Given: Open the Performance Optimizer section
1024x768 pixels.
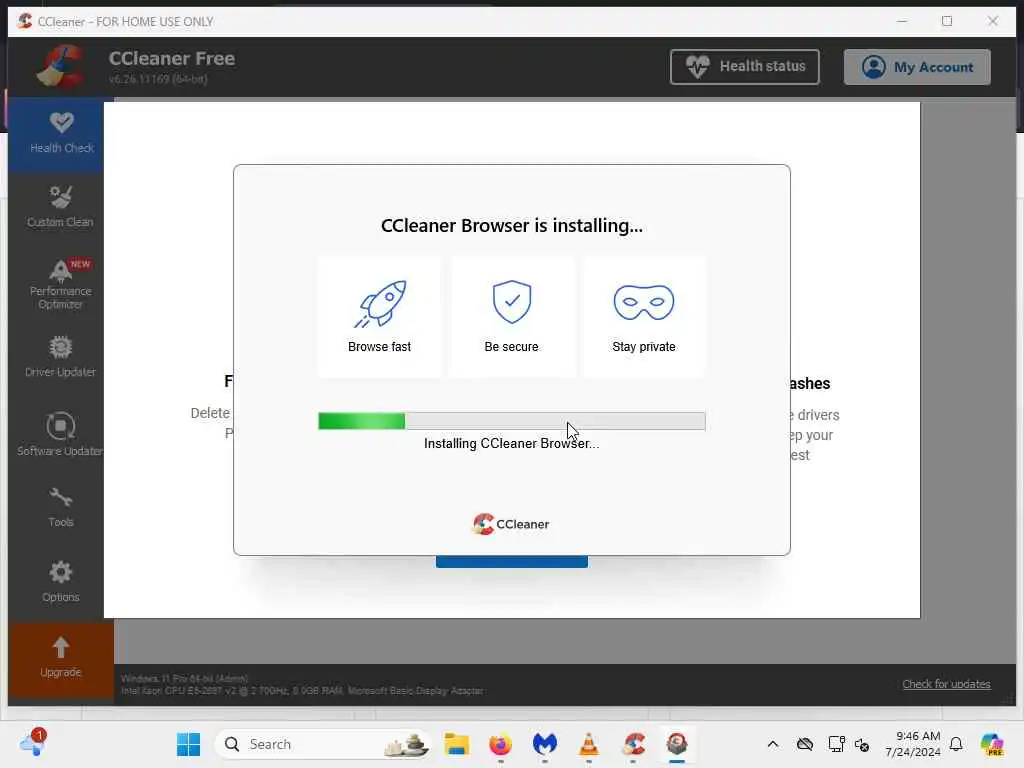Looking at the screenshot, I should pyautogui.click(x=61, y=284).
